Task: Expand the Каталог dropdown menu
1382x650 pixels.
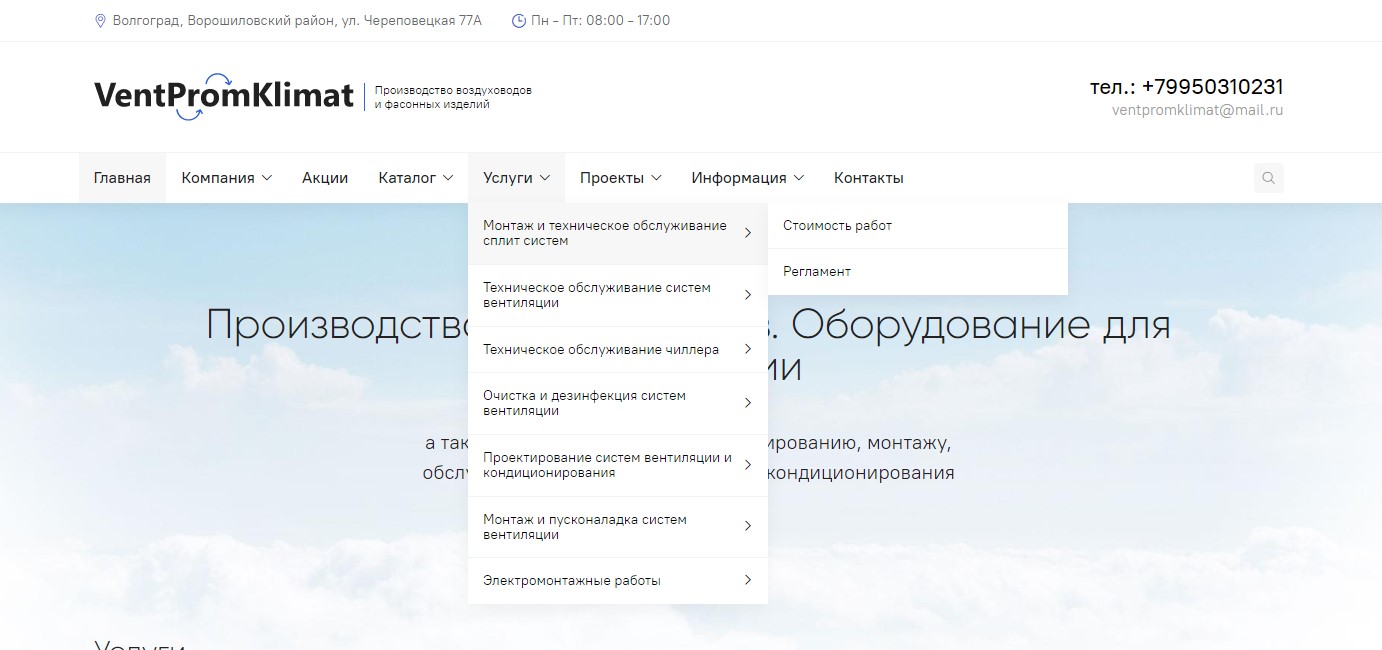Action: (415, 178)
